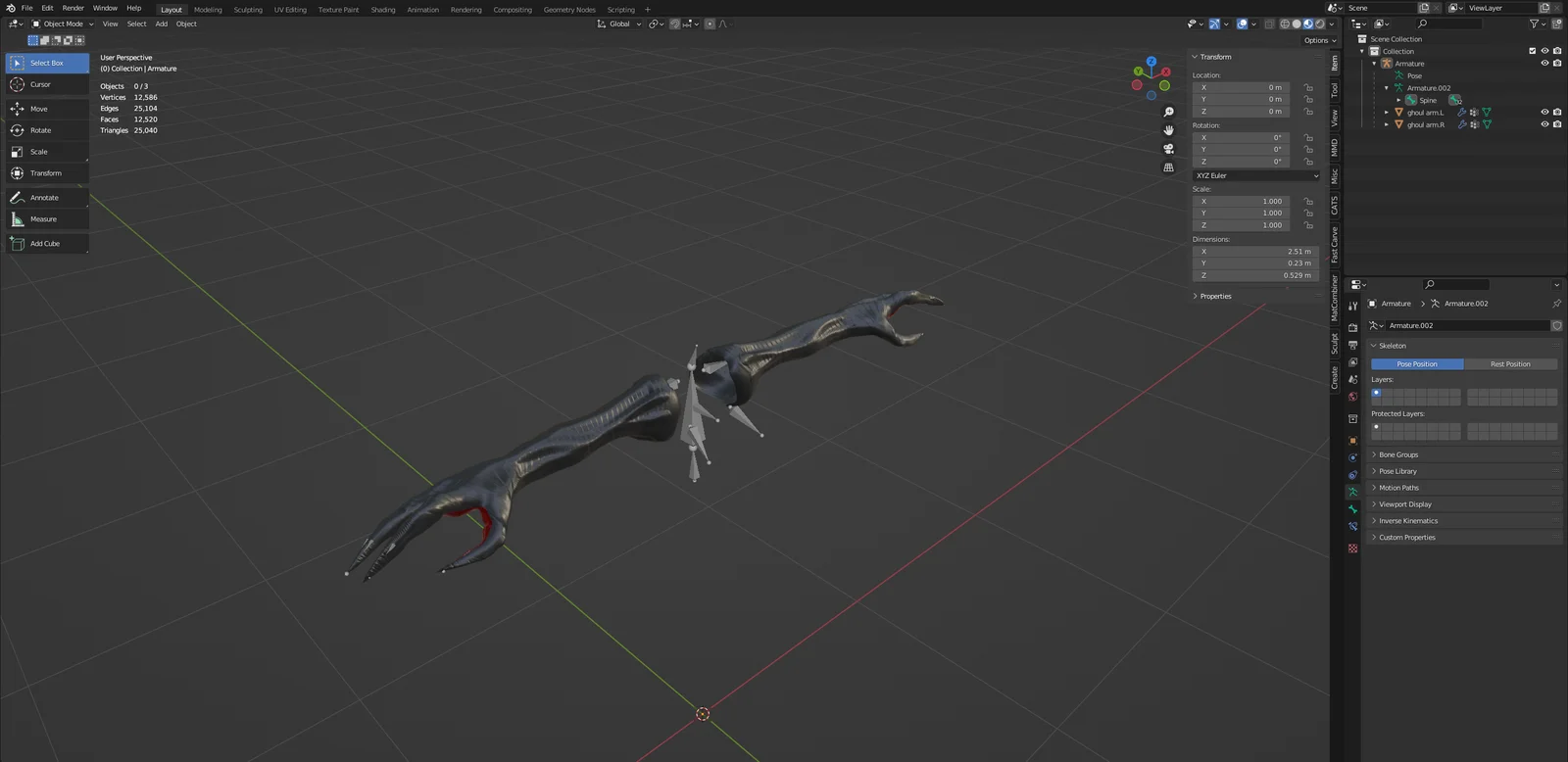Open the Sculpting workspace tab
This screenshot has height=762, width=1568.
pos(248,10)
